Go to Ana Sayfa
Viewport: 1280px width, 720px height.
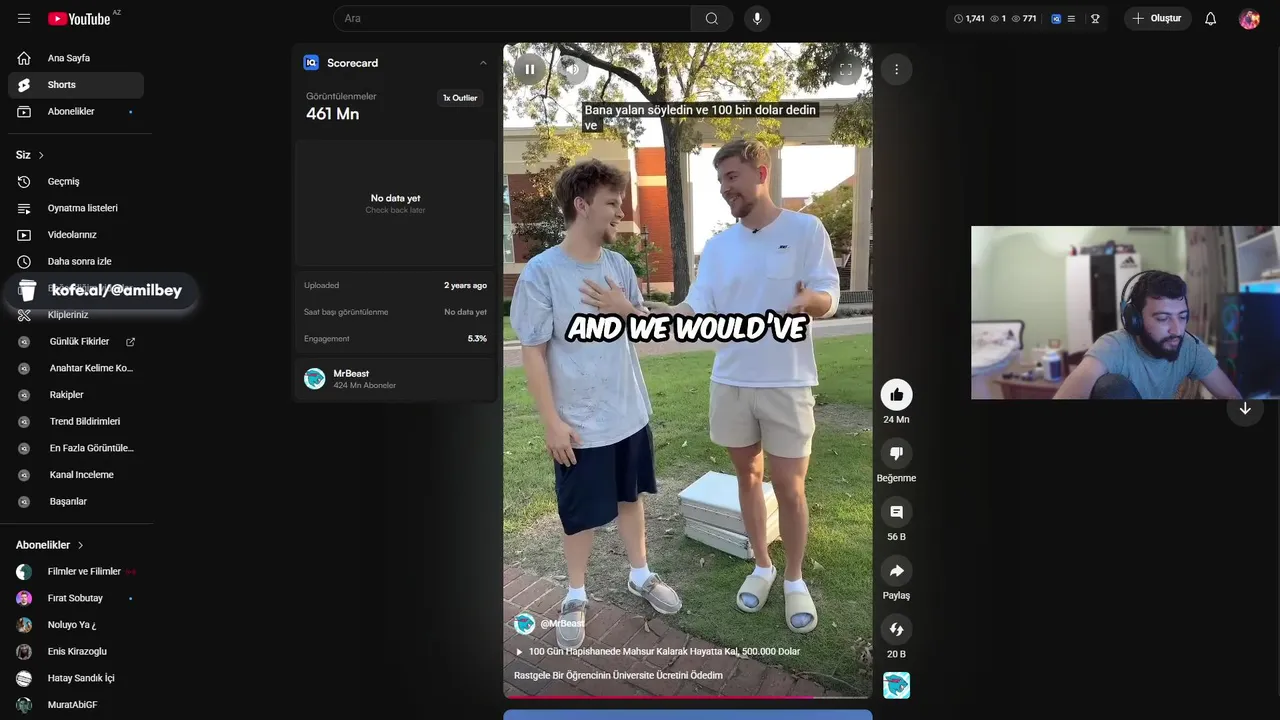[x=76, y=58]
